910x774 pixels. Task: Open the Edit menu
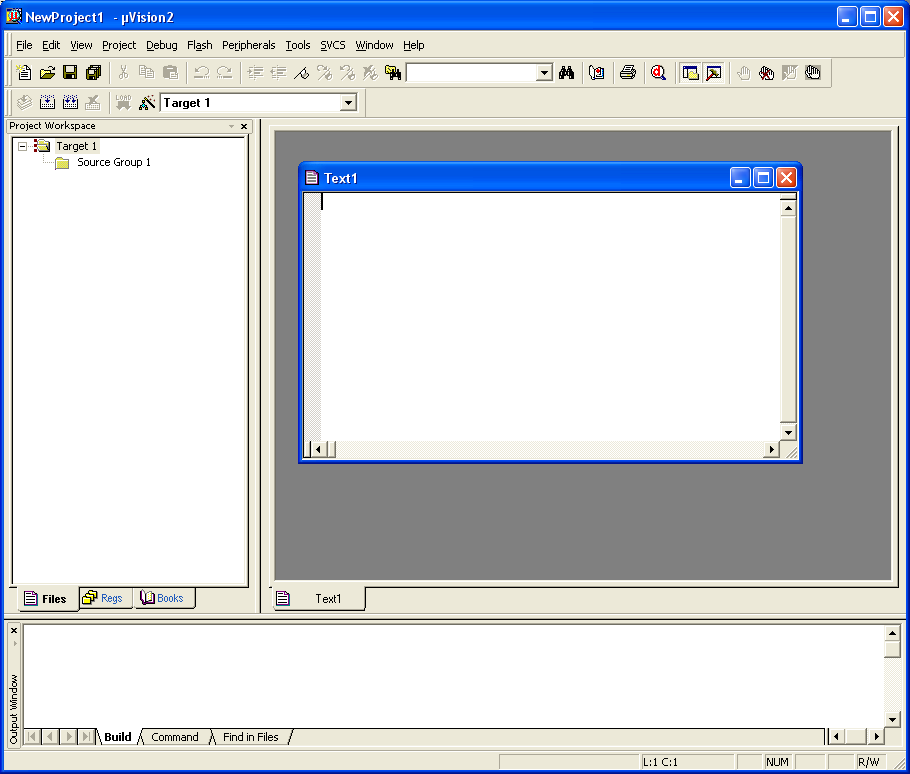click(51, 45)
